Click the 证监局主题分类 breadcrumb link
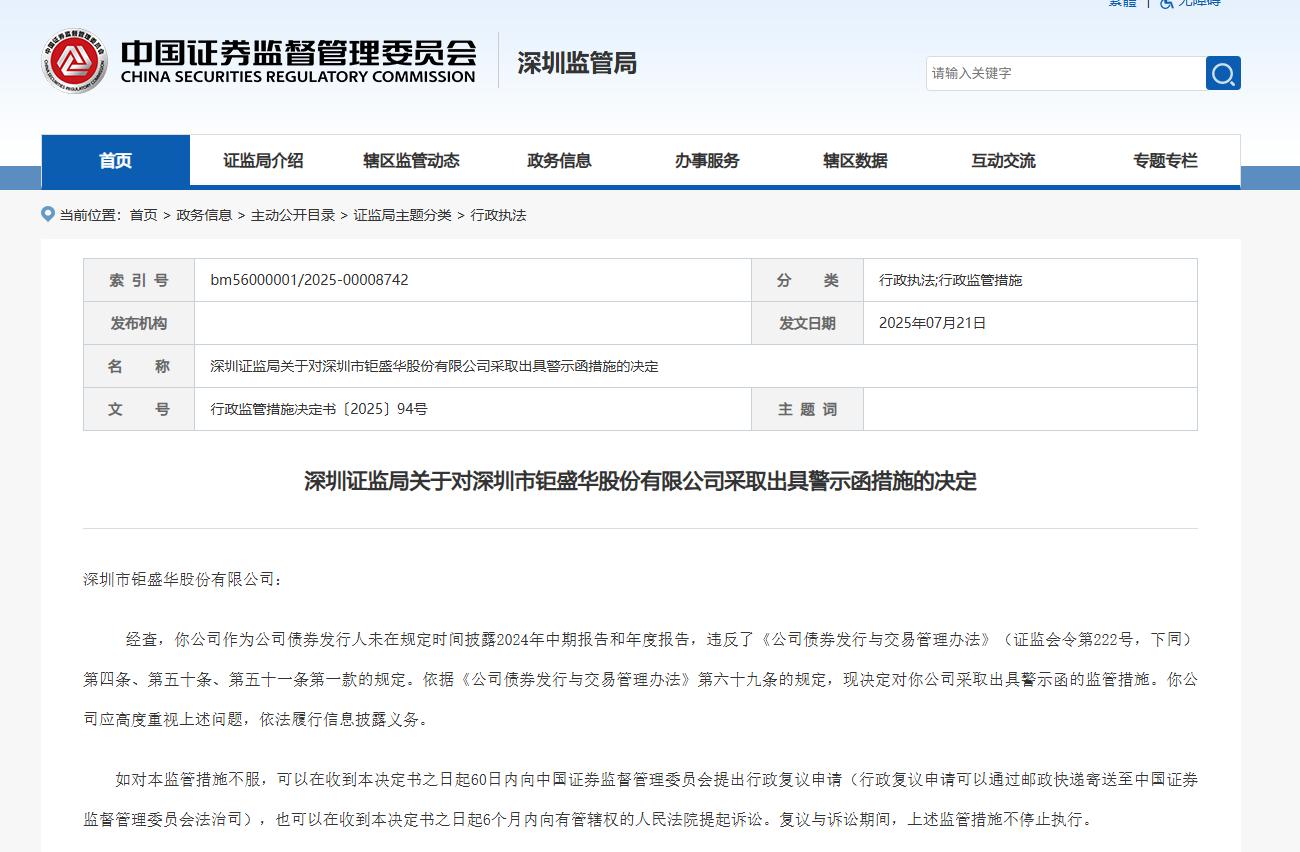Image resolution: width=1300 pixels, height=852 pixels. [x=402, y=215]
